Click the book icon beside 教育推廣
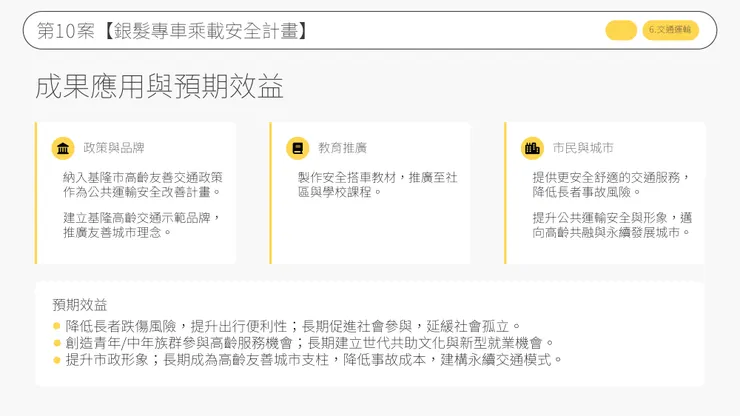740x416 pixels. coord(297,148)
